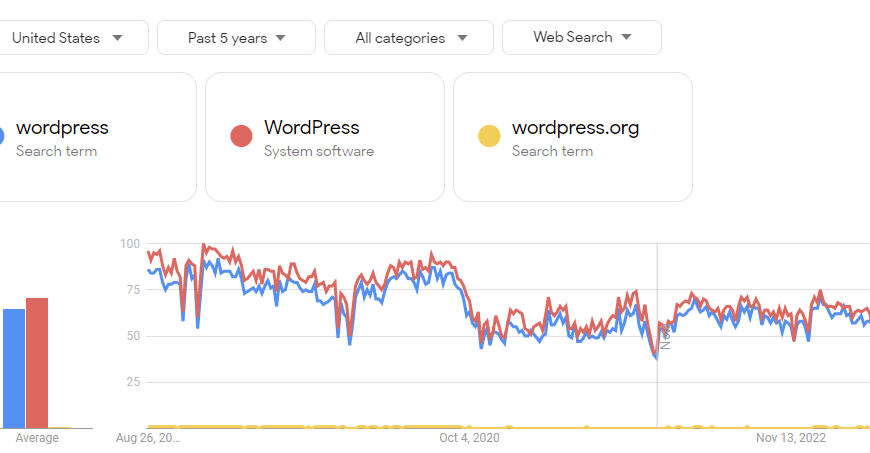Click the arrow beside All categories
Image resolution: width=870 pixels, height=453 pixels.
click(462, 38)
